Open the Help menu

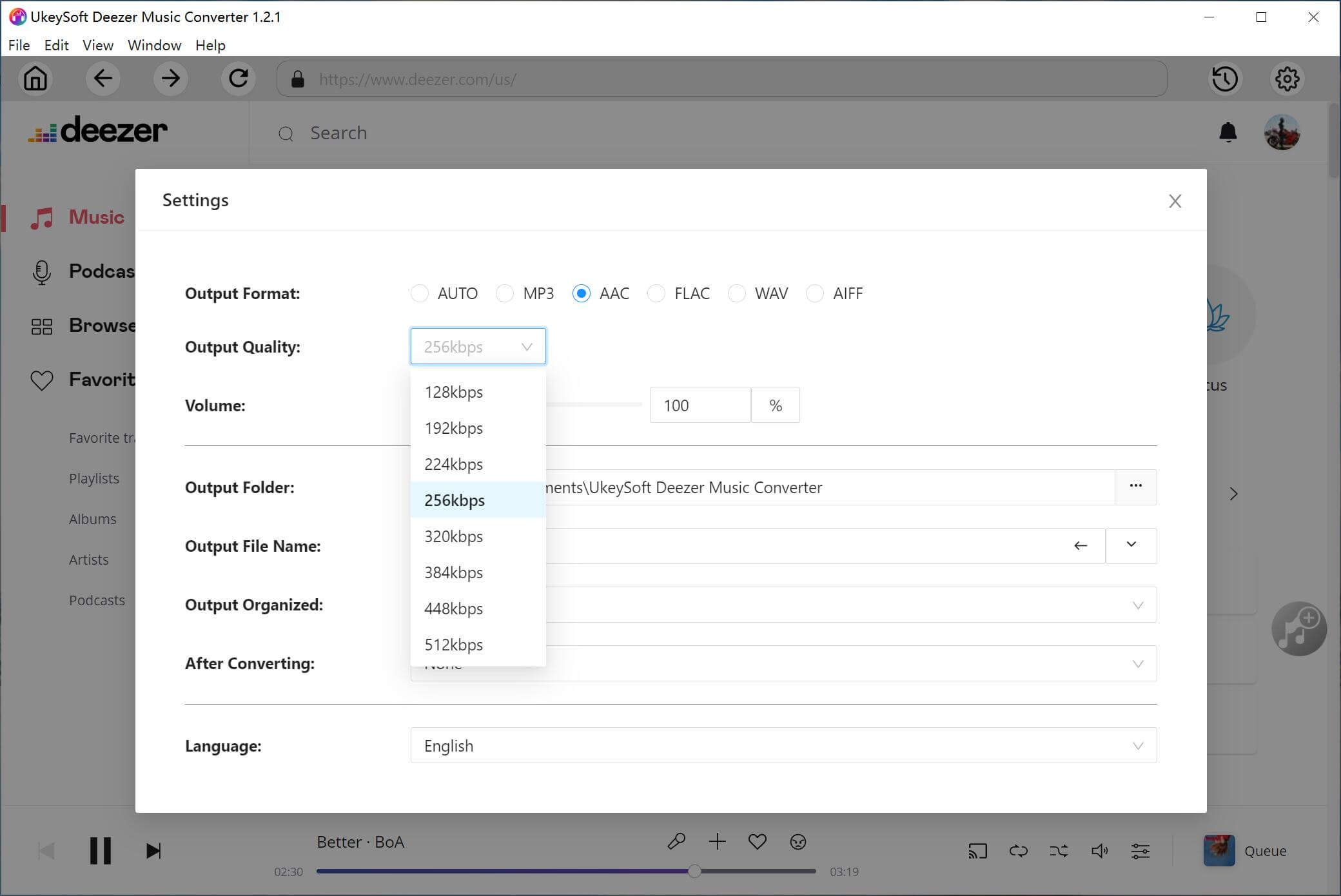(x=211, y=45)
